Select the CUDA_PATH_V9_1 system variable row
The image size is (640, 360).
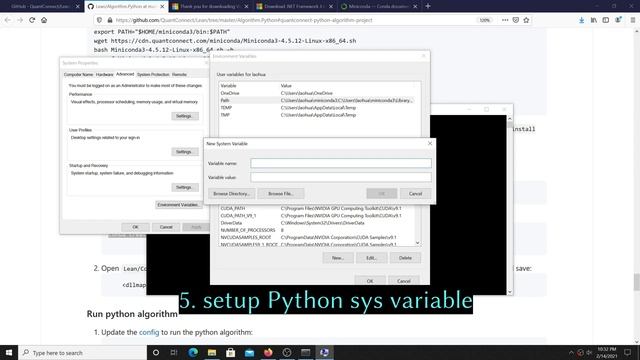[317, 216]
